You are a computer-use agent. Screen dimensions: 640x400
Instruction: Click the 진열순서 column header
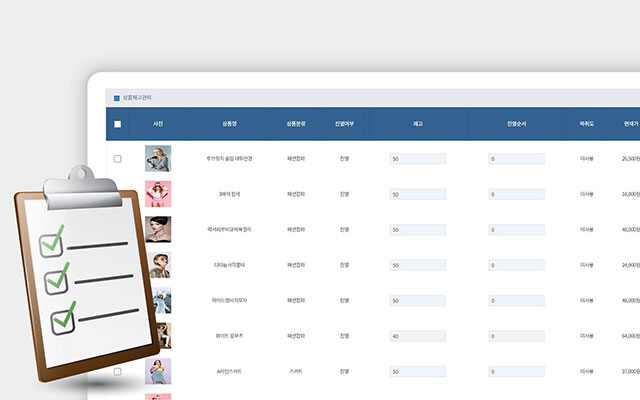click(x=515, y=124)
